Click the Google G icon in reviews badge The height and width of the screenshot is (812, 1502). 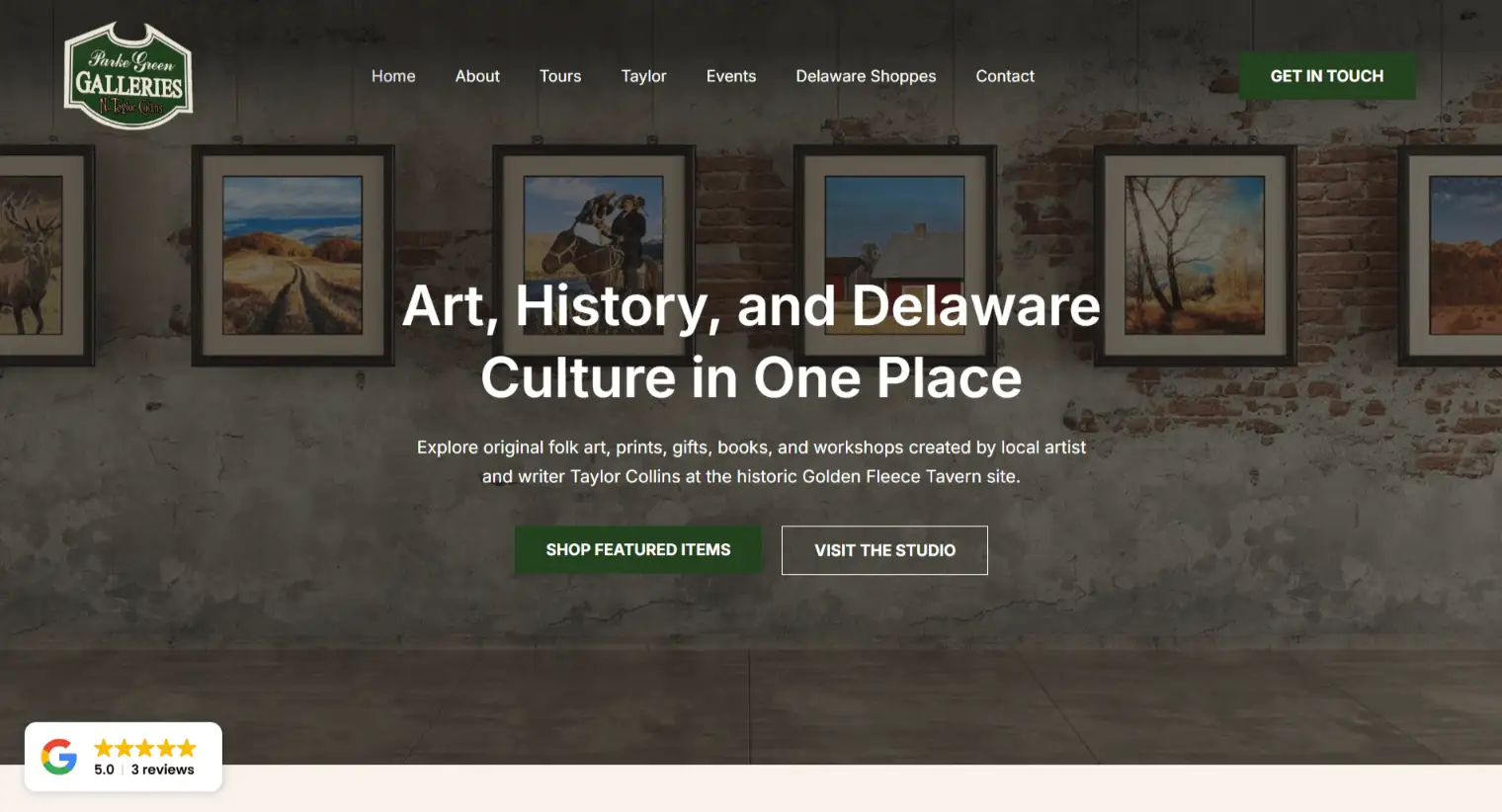pos(59,757)
